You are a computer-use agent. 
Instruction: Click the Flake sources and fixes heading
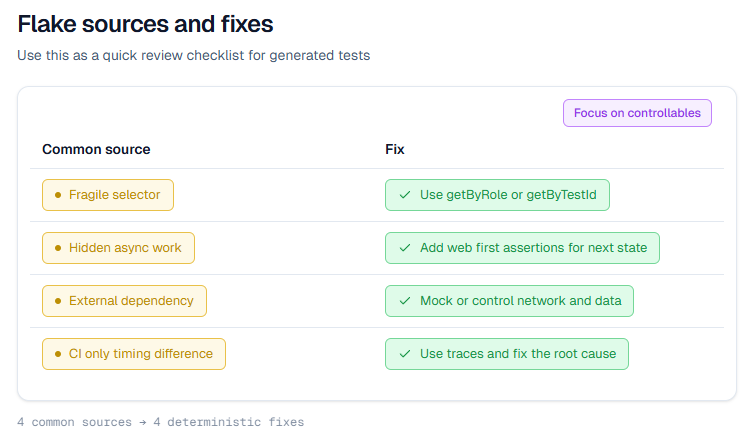tap(145, 23)
